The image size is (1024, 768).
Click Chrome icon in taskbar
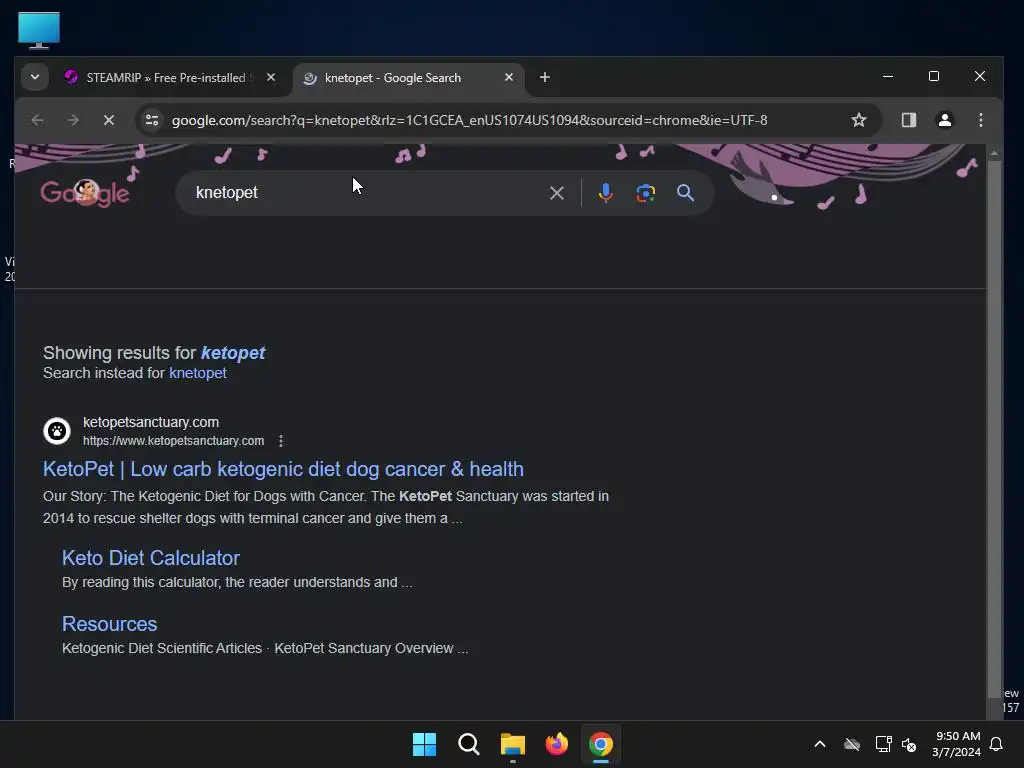tap(601, 744)
